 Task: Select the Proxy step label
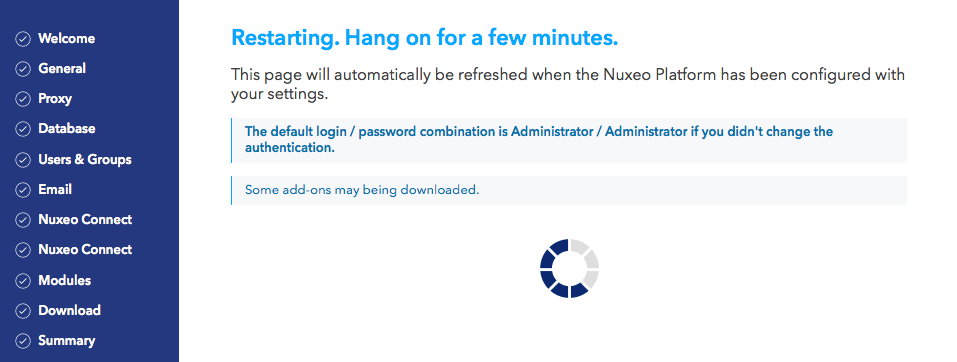(55, 99)
